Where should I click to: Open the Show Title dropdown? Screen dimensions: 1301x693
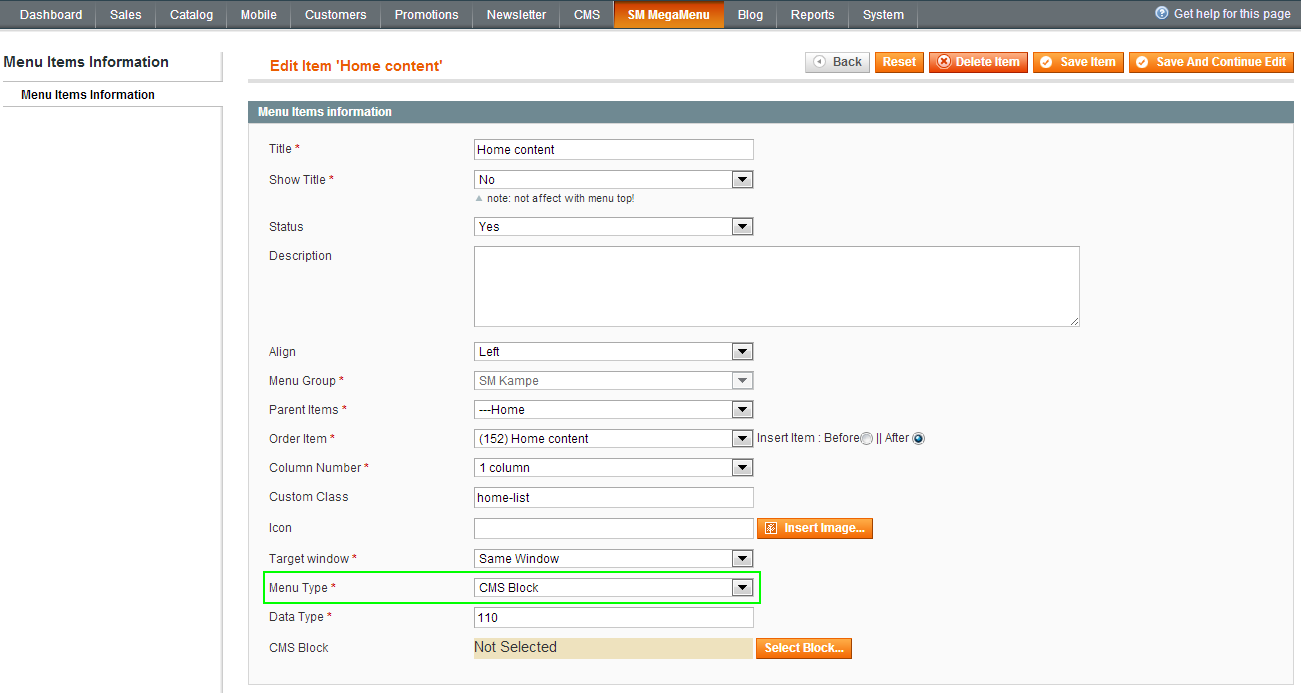click(x=614, y=180)
